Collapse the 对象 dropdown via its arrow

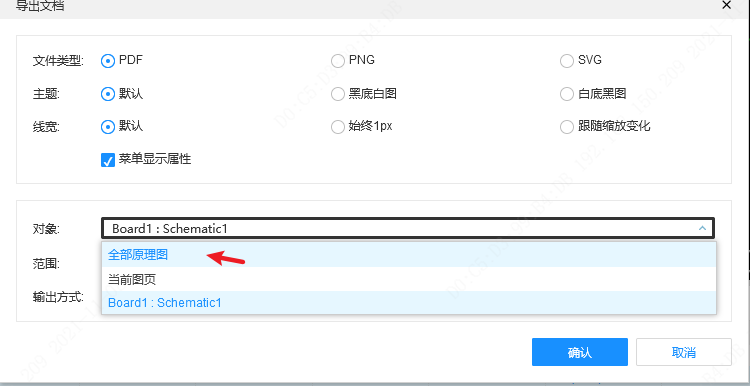[702, 229]
